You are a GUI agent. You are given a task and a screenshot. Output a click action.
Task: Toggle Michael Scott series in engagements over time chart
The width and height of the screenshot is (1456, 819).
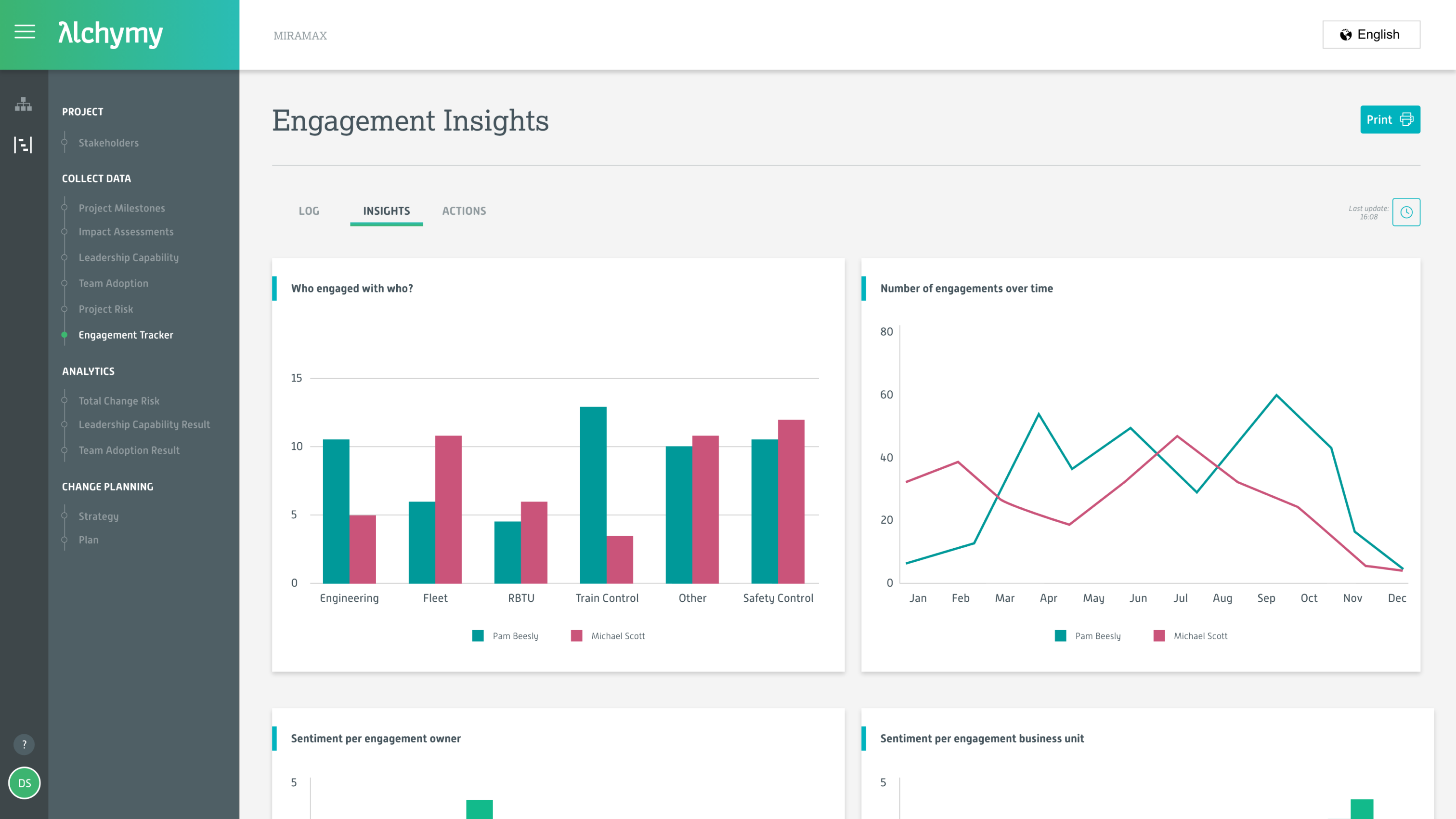tap(1192, 635)
